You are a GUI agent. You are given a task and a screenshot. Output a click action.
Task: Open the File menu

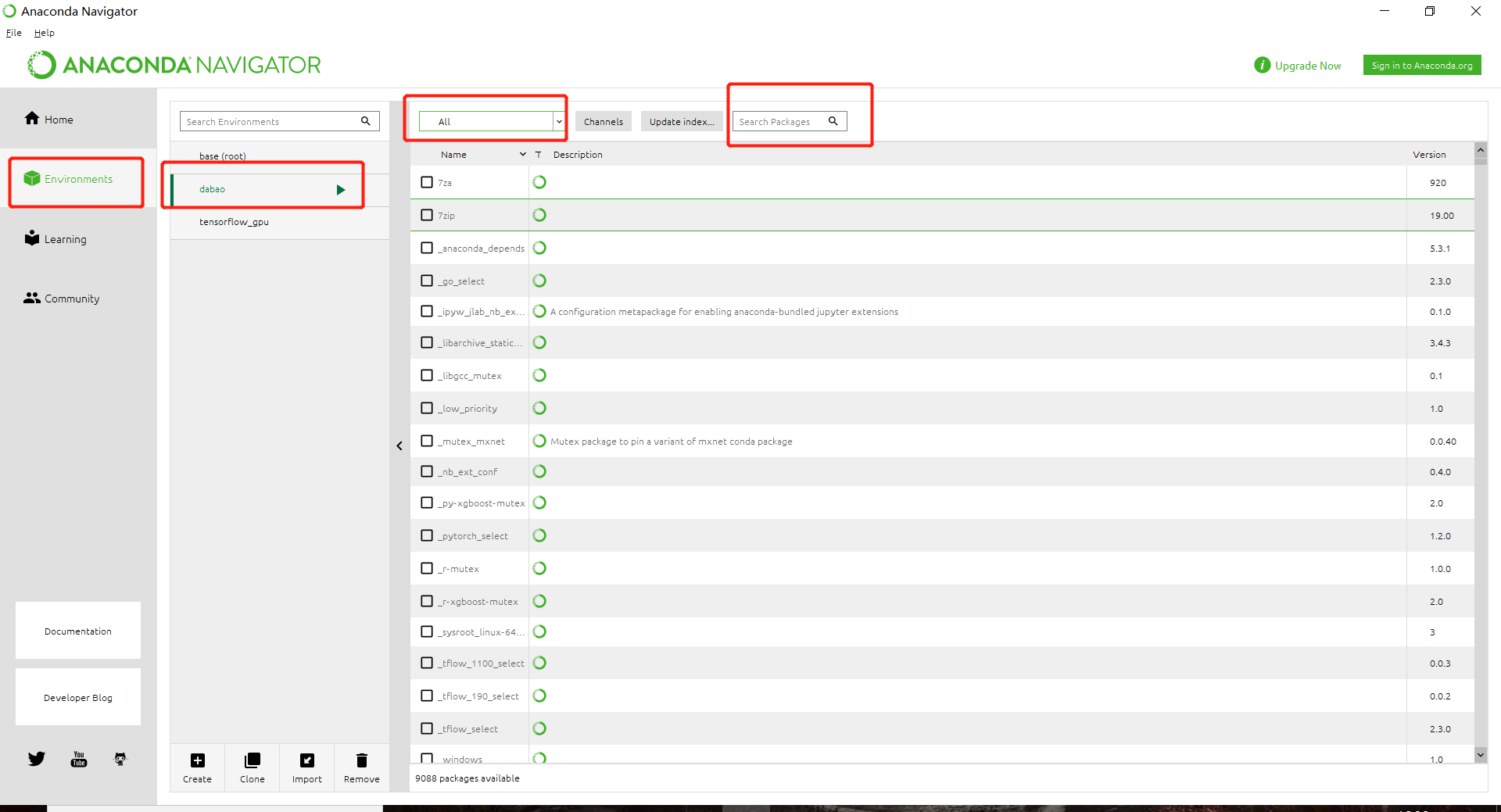(14, 33)
